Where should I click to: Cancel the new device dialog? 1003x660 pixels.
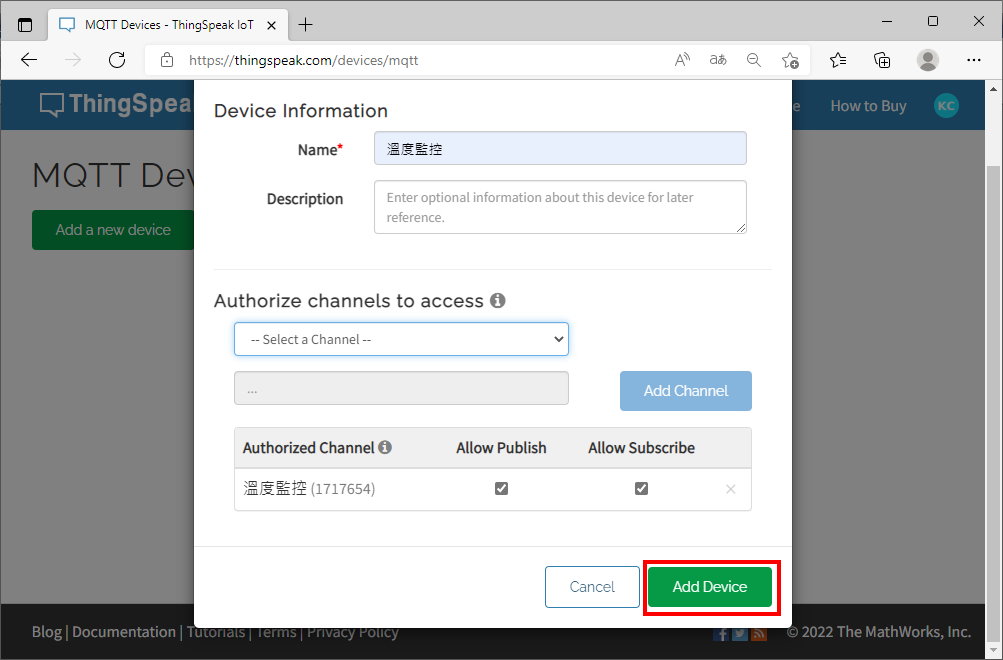click(592, 586)
